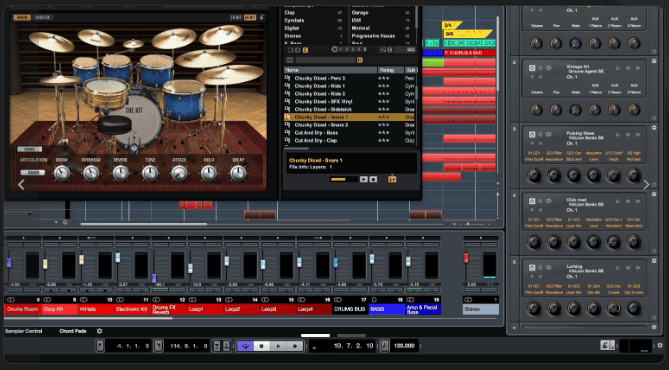
Task: Stop the sample preview in the browser
Action: pyautogui.click(x=373, y=179)
